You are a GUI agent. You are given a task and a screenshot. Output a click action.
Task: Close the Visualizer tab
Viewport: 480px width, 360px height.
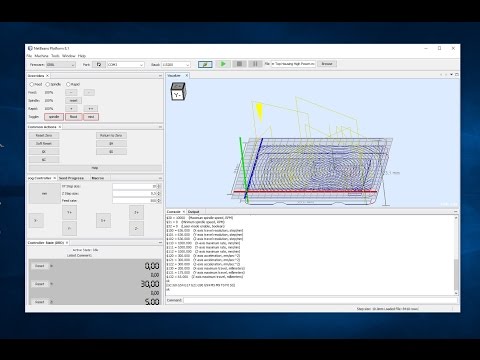pyautogui.click(x=187, y=76)
